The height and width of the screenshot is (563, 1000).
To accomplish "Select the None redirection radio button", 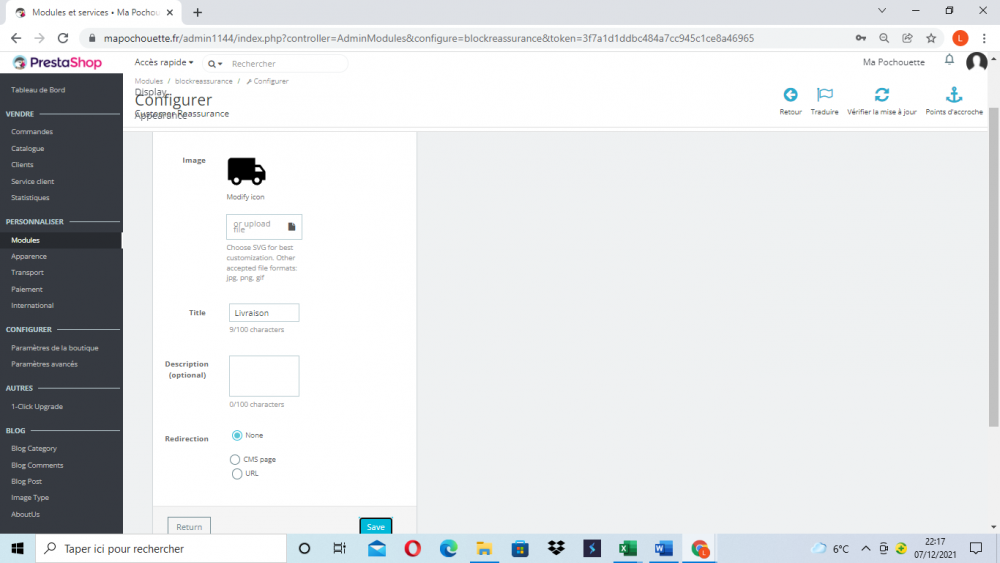I will [237, 435].
